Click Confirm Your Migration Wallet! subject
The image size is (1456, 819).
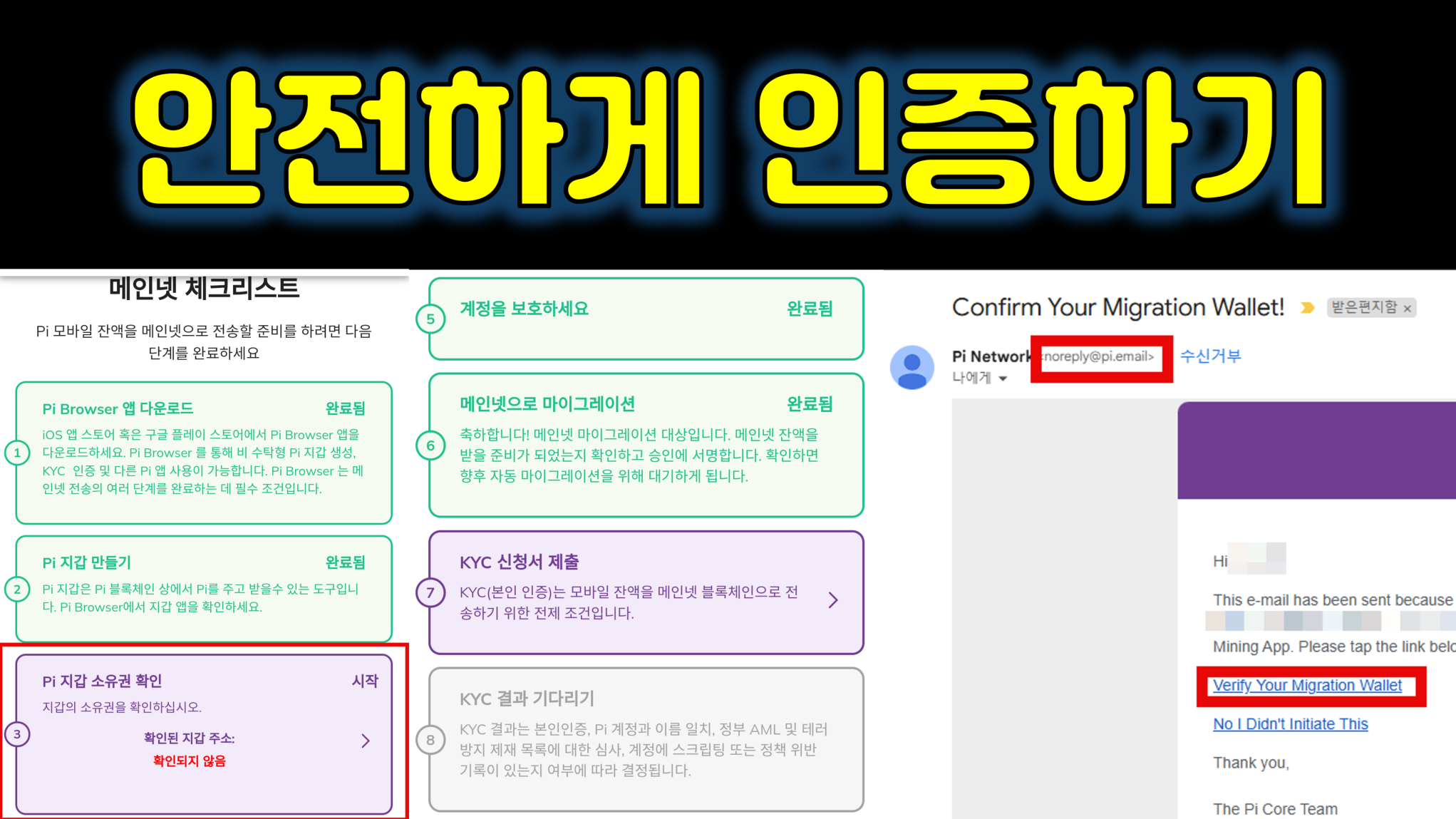(1117, 307)
